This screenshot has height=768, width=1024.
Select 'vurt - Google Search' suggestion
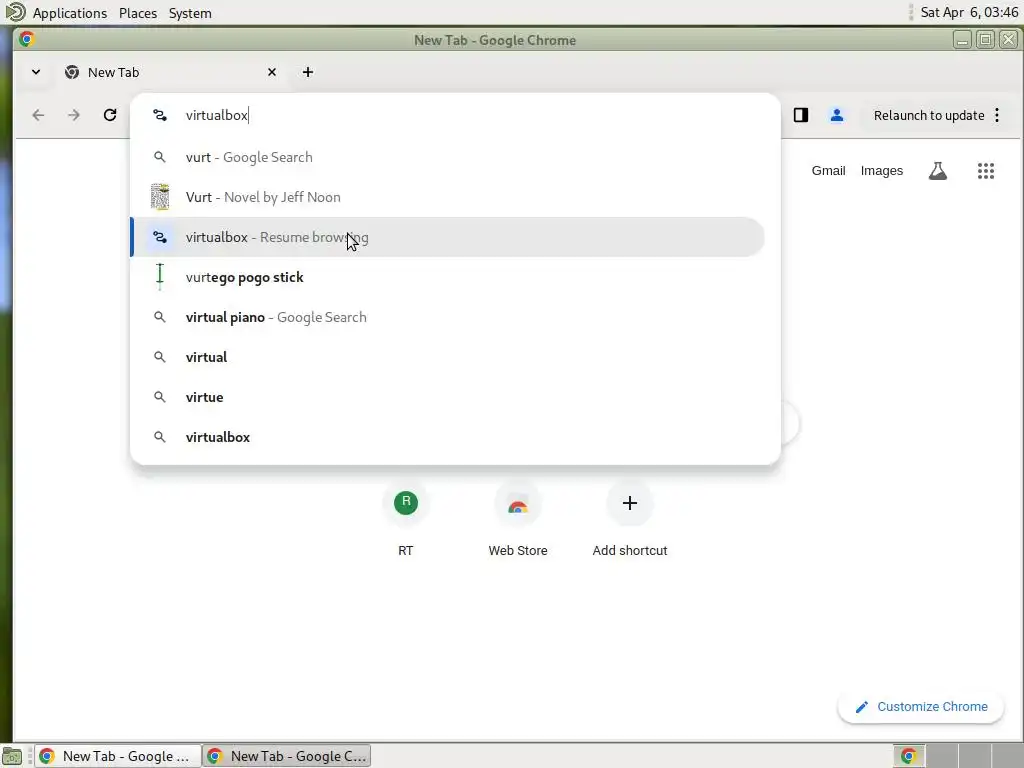448,157
